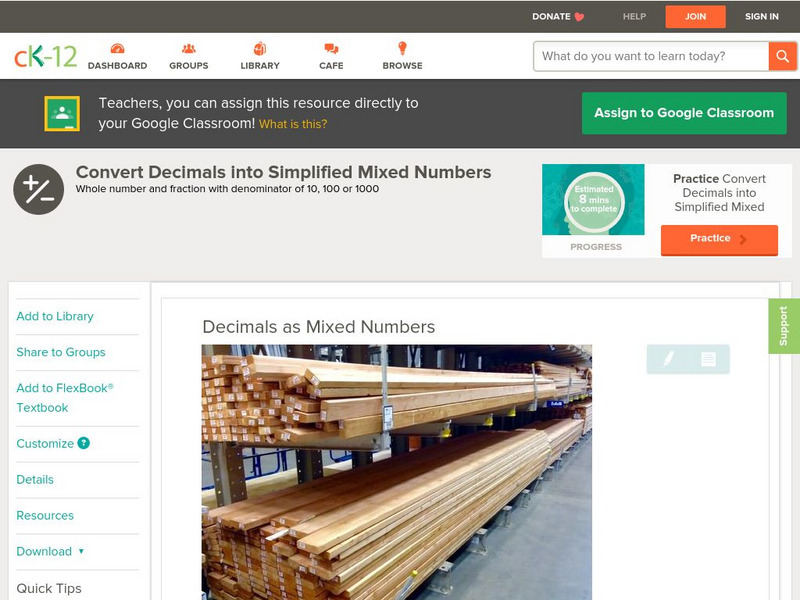Click Assign to Google Classroom button
The height and width of the screenshot is (600, 800).
point(684,113)
